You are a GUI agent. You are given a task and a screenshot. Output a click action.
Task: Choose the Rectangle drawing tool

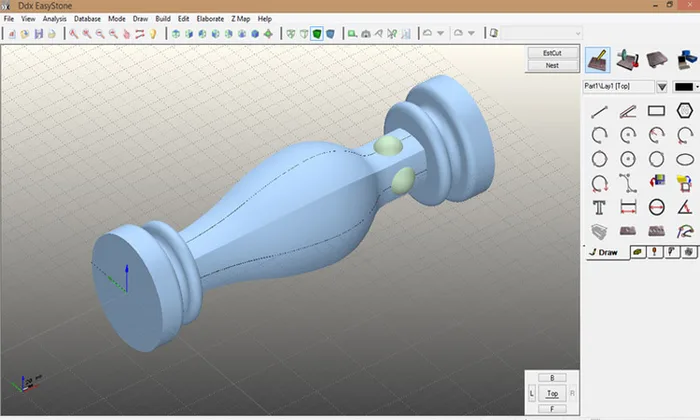(x=656, y=111)
